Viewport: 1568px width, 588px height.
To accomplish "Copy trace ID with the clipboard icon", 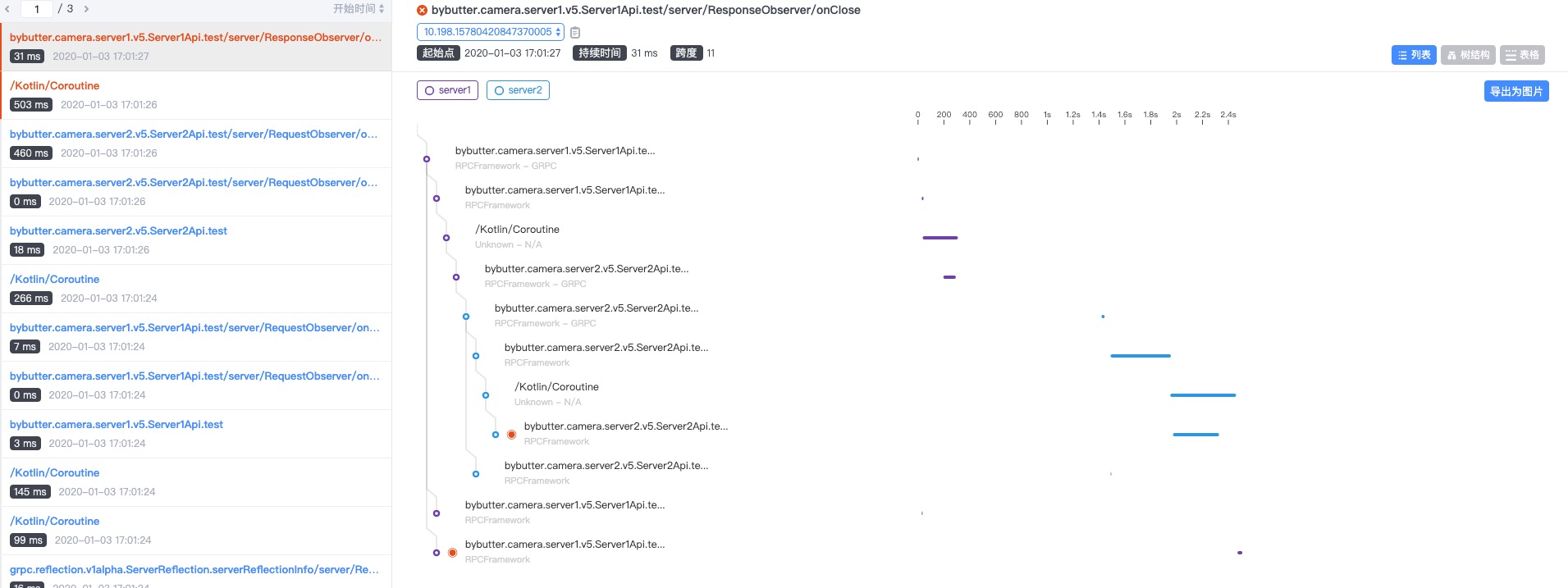I will [x=575, y=33].
